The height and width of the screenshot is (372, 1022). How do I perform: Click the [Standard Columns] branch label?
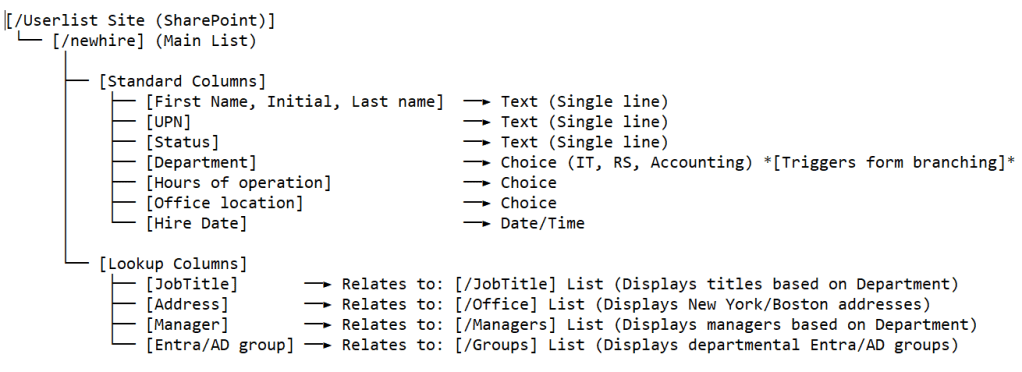182,81
